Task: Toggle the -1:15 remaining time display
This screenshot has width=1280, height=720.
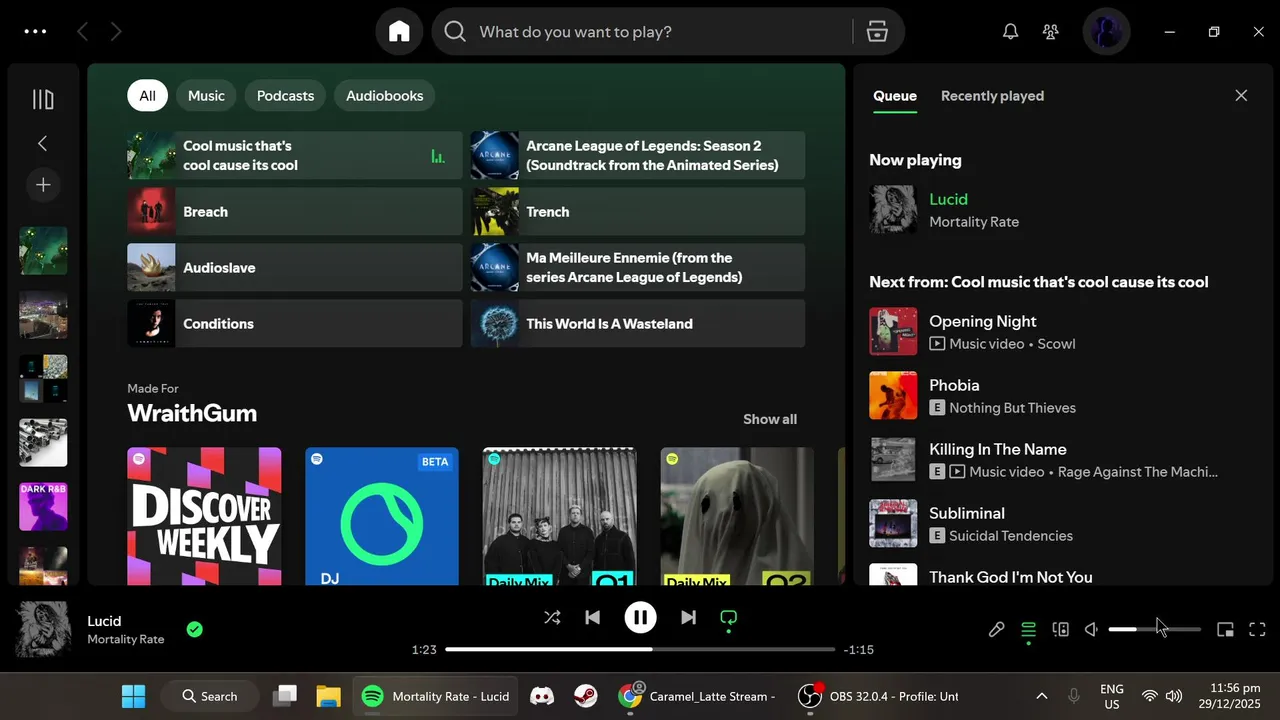Action: point(859,650)
